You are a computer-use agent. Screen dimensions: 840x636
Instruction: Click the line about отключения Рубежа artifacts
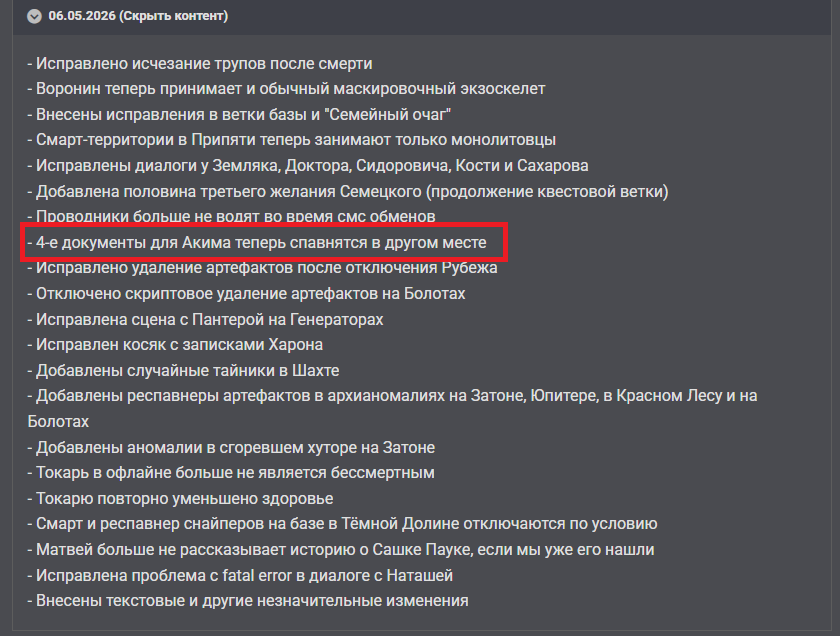click(262, 267)
